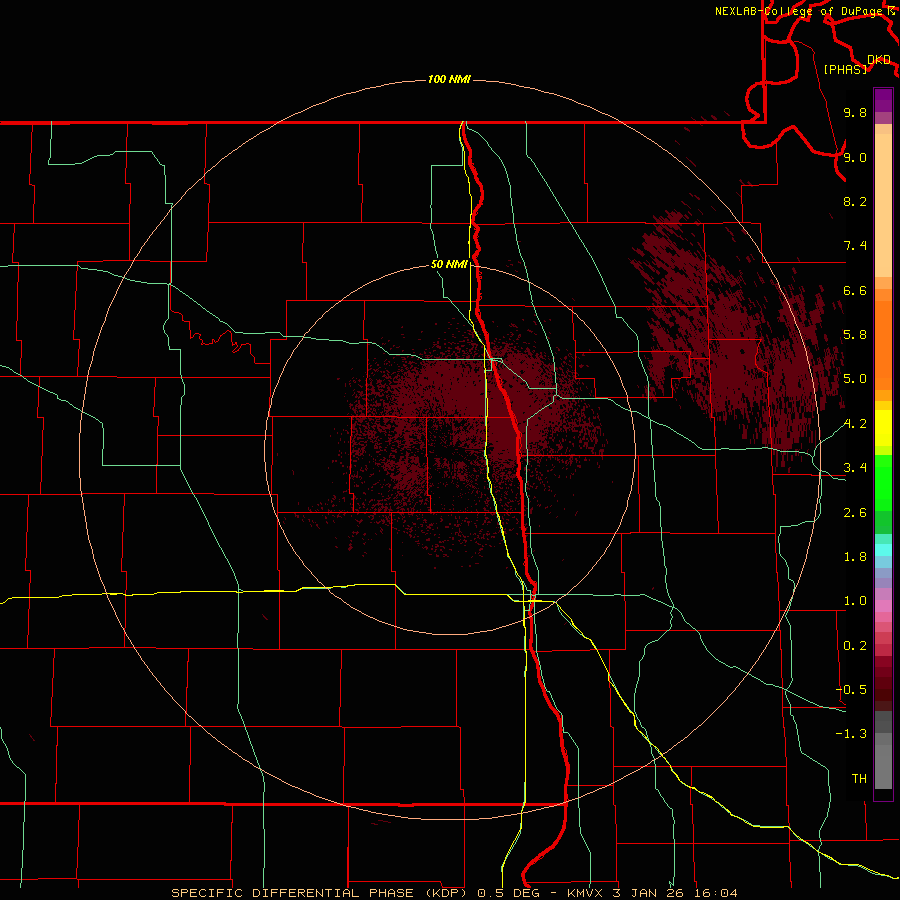The image size is (900, 900).
Task: Click the yellow band of the color scale
Action: 883,428
